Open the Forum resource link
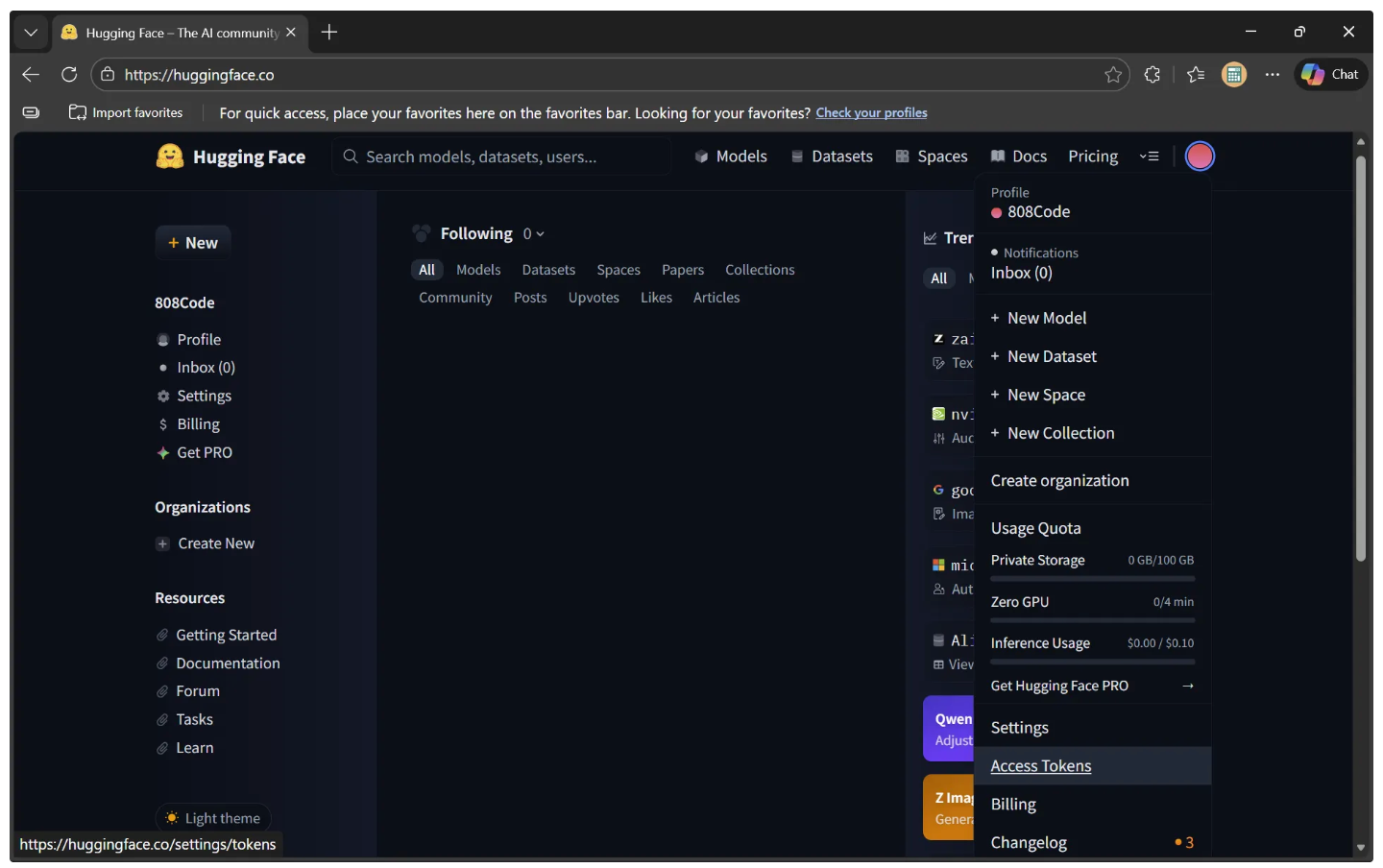Image resolution: width=1383 pixels, height=868 pixels. [x=188, y=691]
